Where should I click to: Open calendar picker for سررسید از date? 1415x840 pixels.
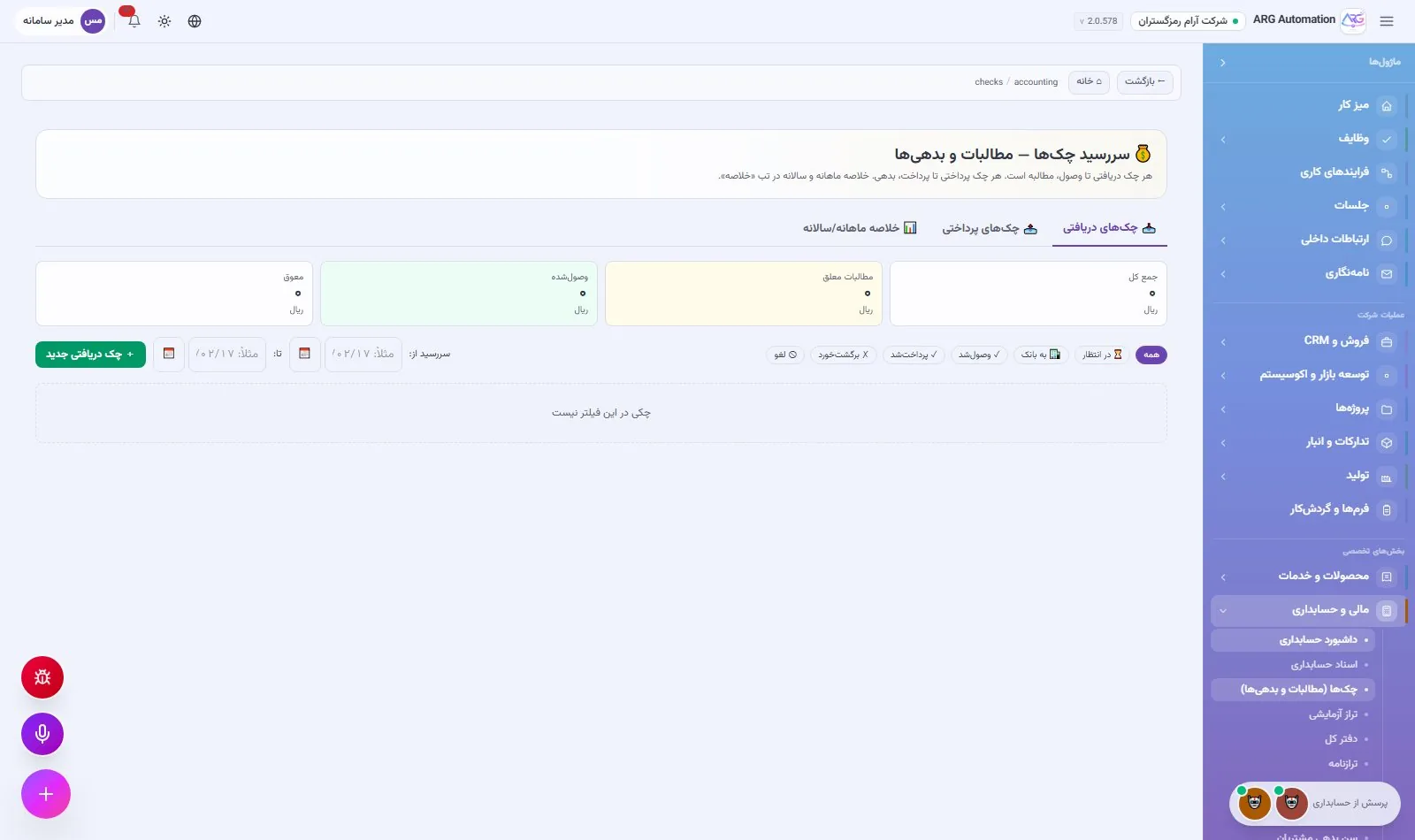[305, 354]
